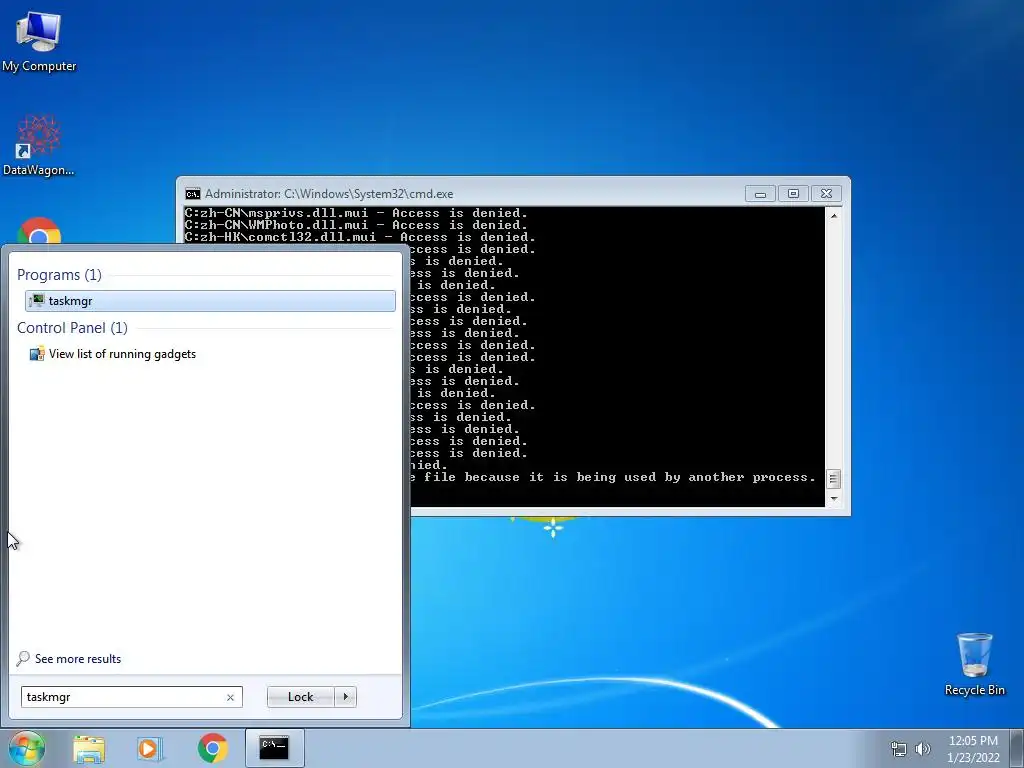Minimize the cmd.exe window
Viewport: 1024px width, 768px height.
point(760,194)
